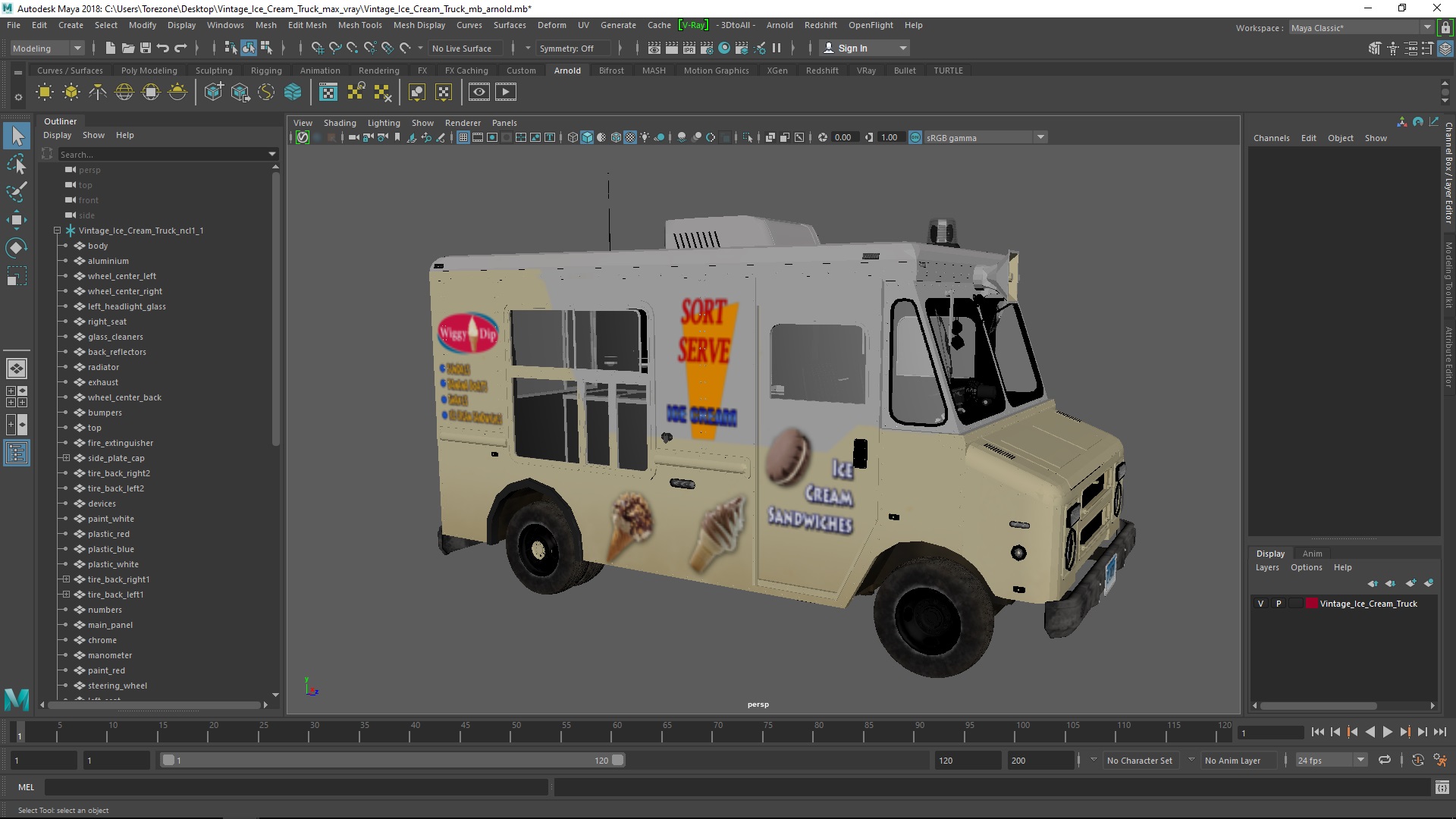Switch to the Poly Modeling shelf tab
The width and height of the screenshot is (1456, 819).
point(149,71)
